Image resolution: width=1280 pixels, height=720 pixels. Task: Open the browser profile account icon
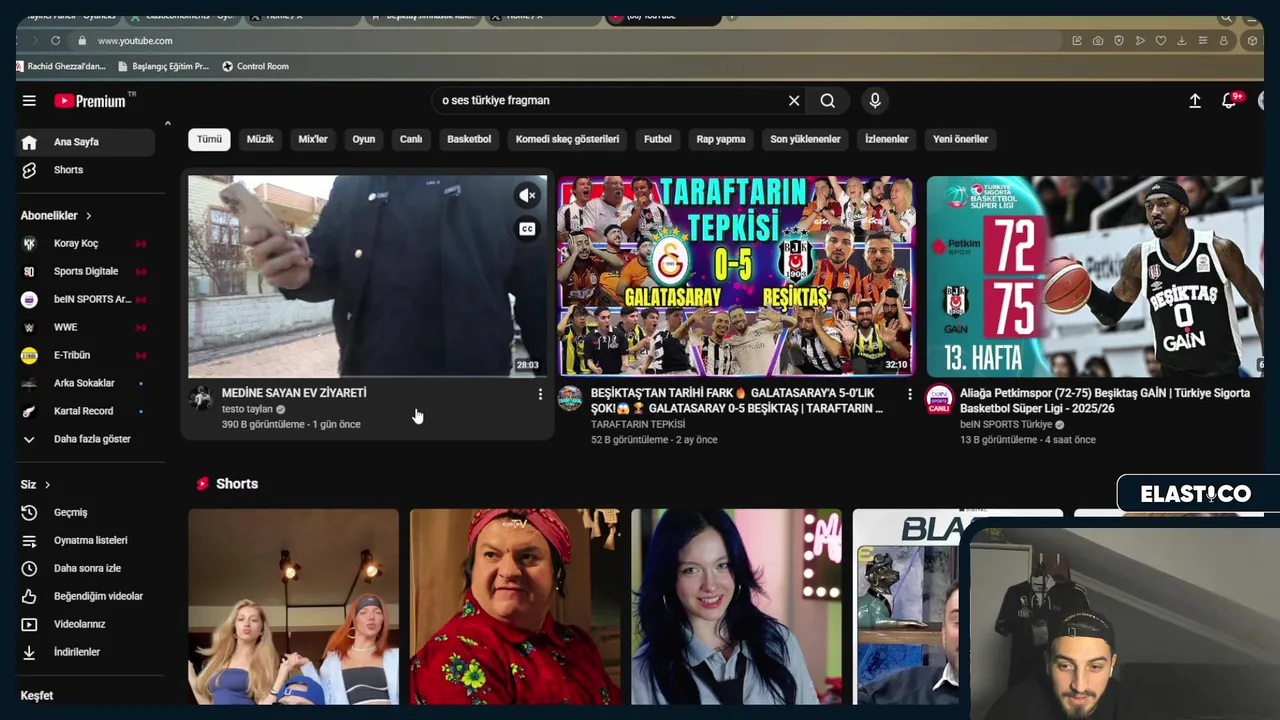(1224, 41)
